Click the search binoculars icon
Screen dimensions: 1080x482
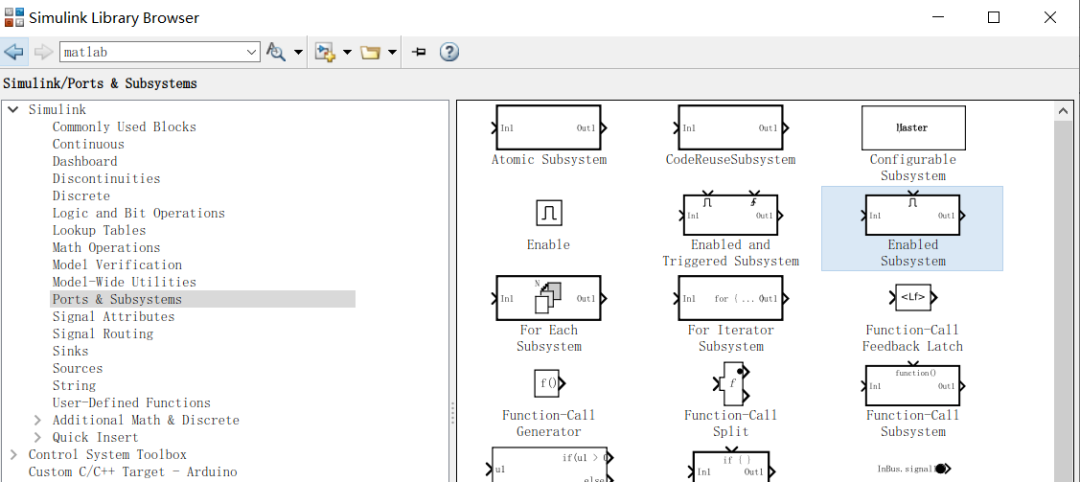(x=276, y=52)
